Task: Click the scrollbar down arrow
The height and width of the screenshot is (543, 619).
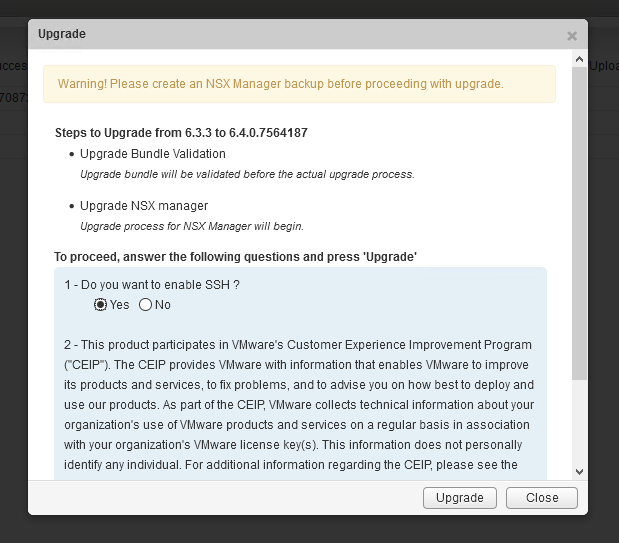Action: (x=579, y=472)
